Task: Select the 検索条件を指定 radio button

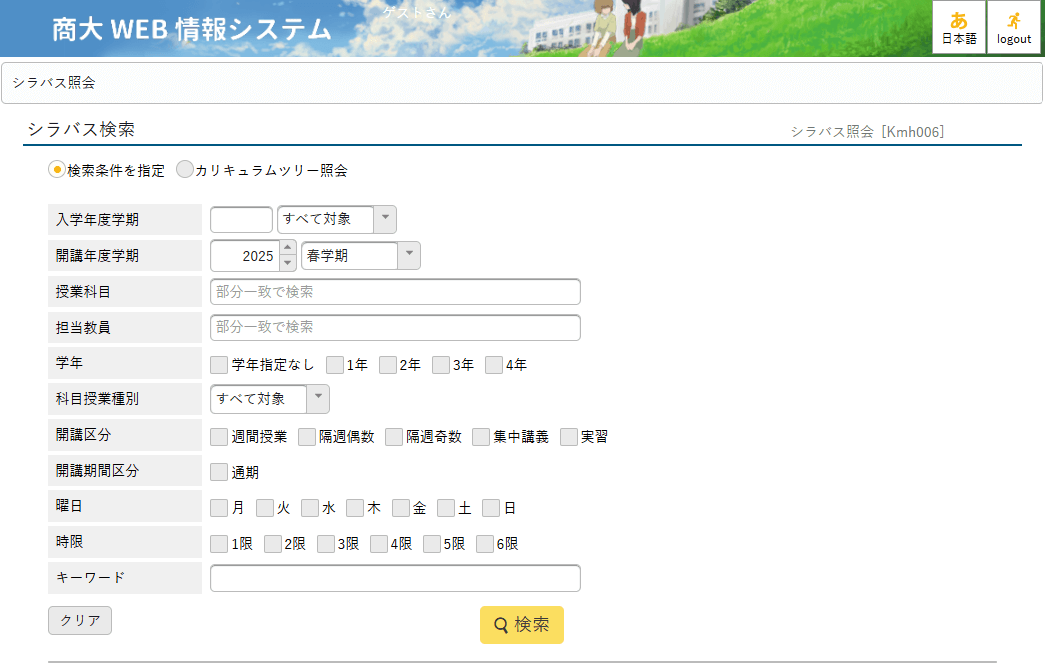Action: (57, 170)
